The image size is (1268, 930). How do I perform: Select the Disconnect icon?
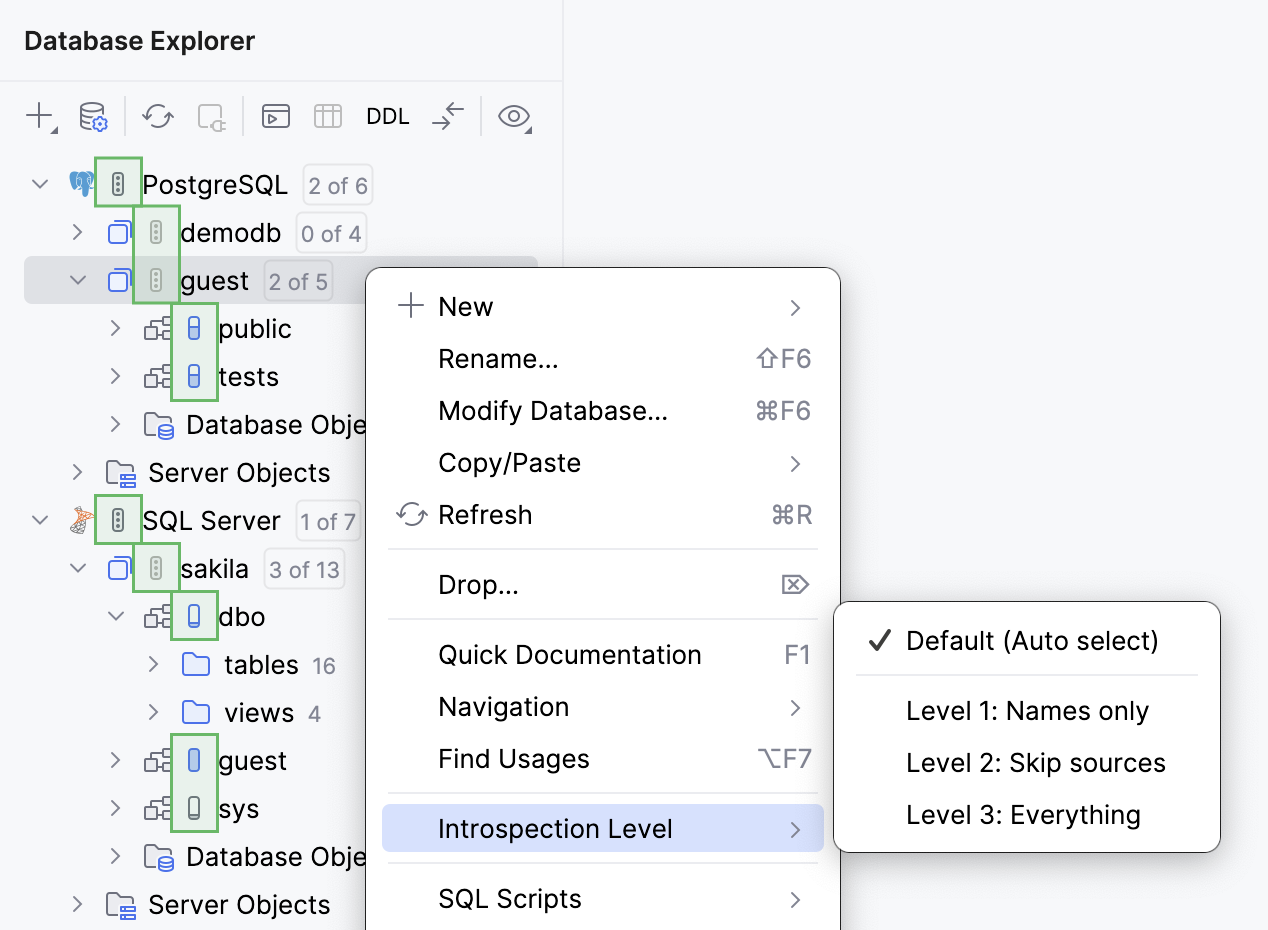210,116
